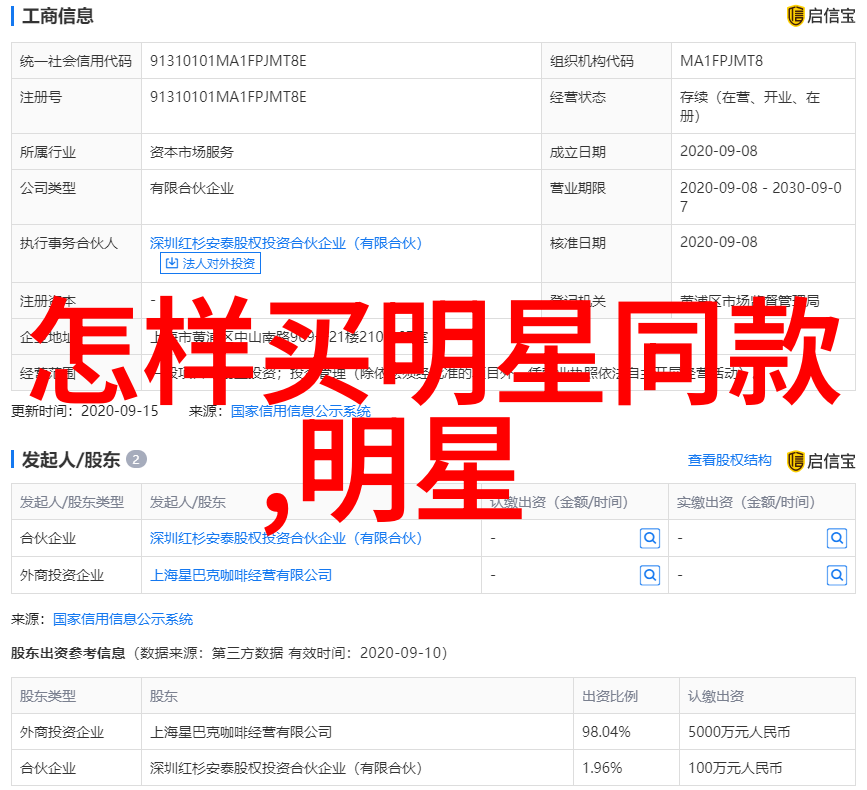Click 深圳红杉安泰 link in 合伙企业 shareholder row
The height and width of the screenshot is (790, 867).
[286, 538]
